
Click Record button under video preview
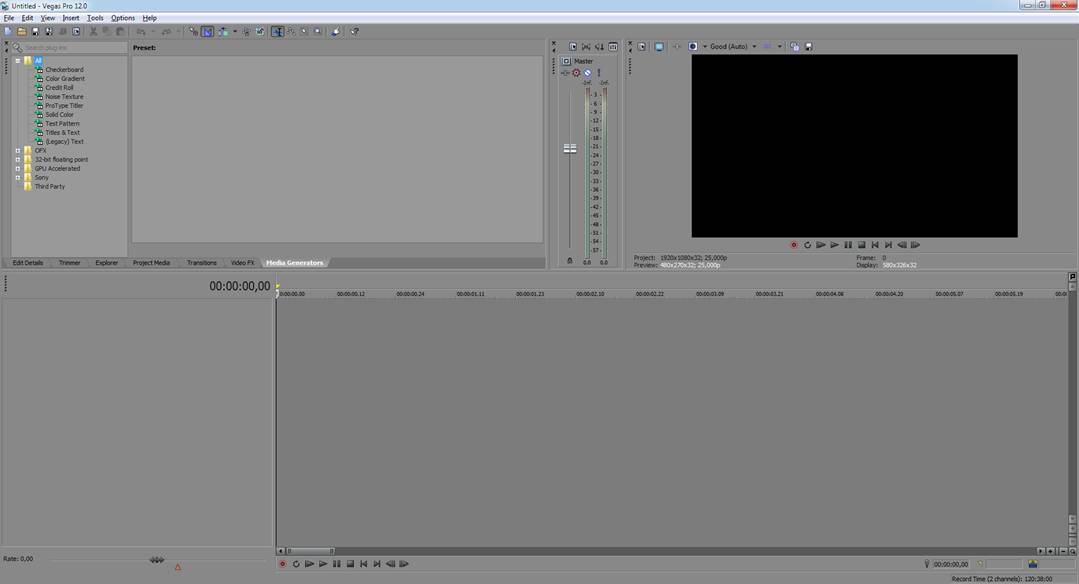tap(793, 245)
